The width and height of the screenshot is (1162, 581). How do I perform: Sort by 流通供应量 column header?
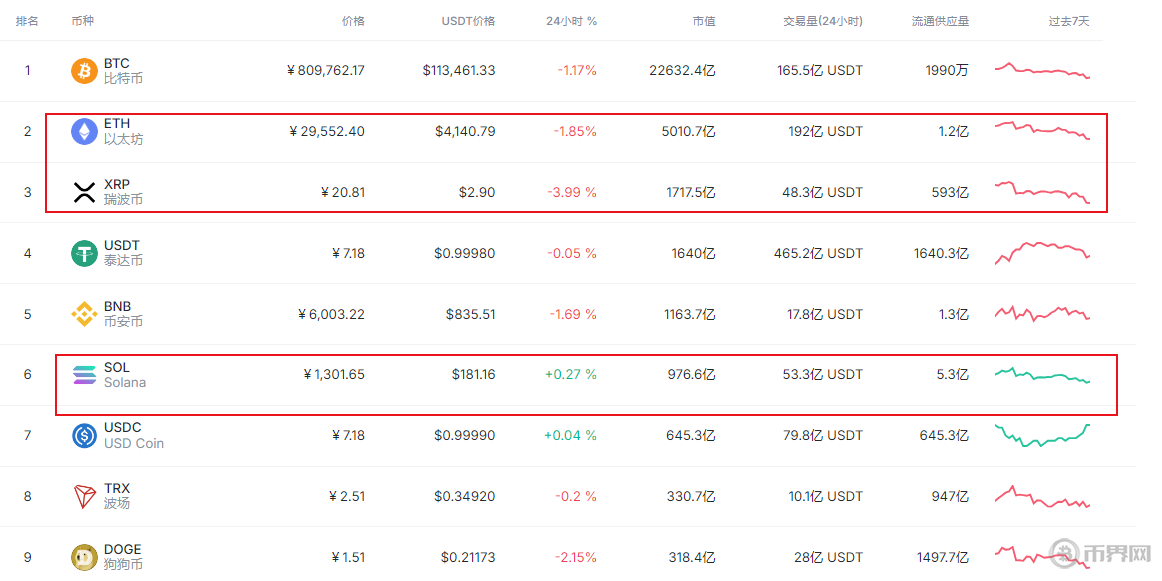(x=940, y=21)
